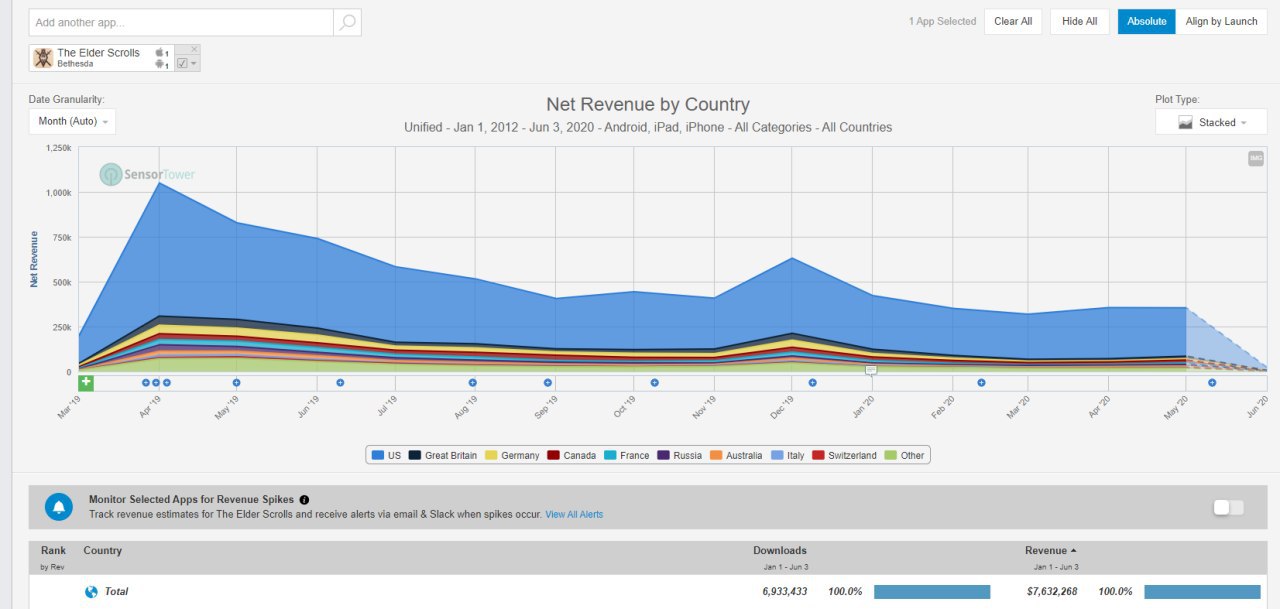Click the info icon beside Revenue Spikes heading
Image resolution: width=1280 pixels, height=609 pixels.
[304, 500]
